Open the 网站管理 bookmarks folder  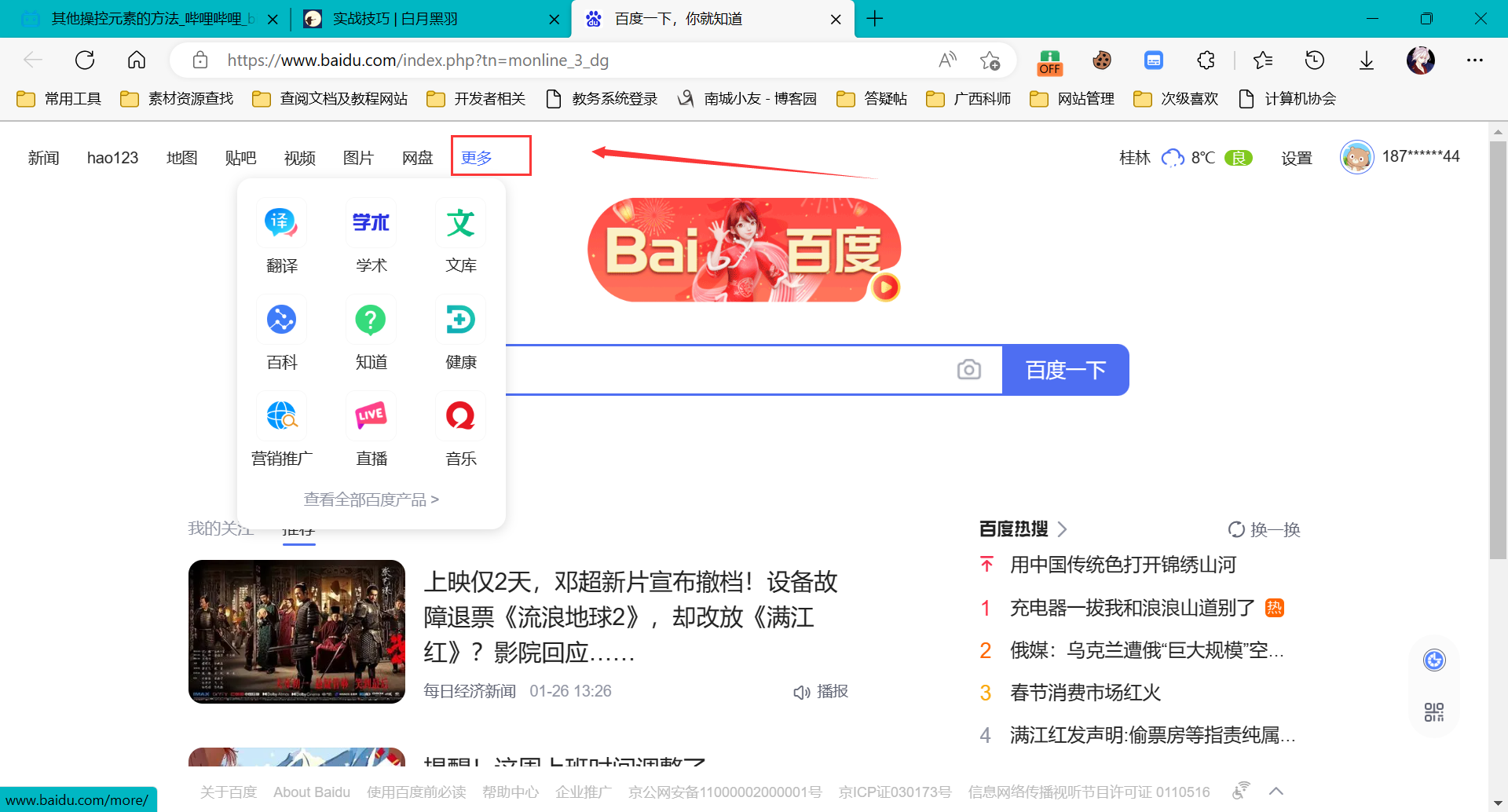coord(1073,99)
